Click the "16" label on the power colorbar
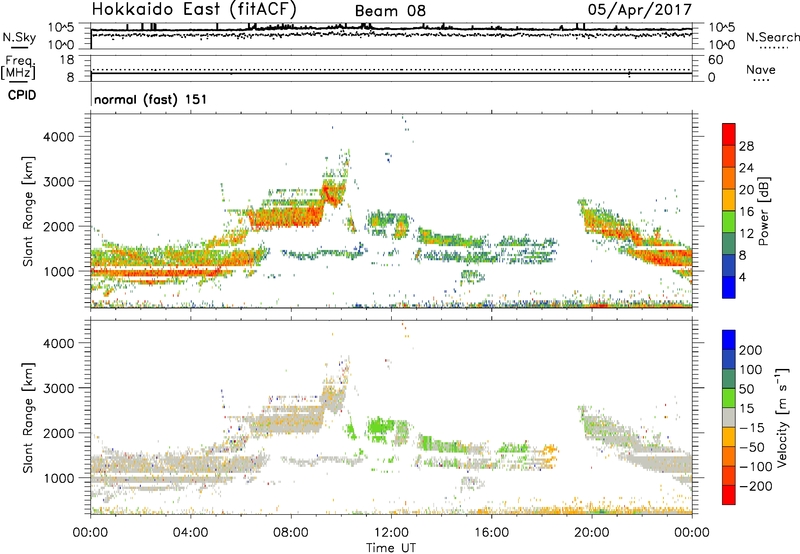 point(746,212)
